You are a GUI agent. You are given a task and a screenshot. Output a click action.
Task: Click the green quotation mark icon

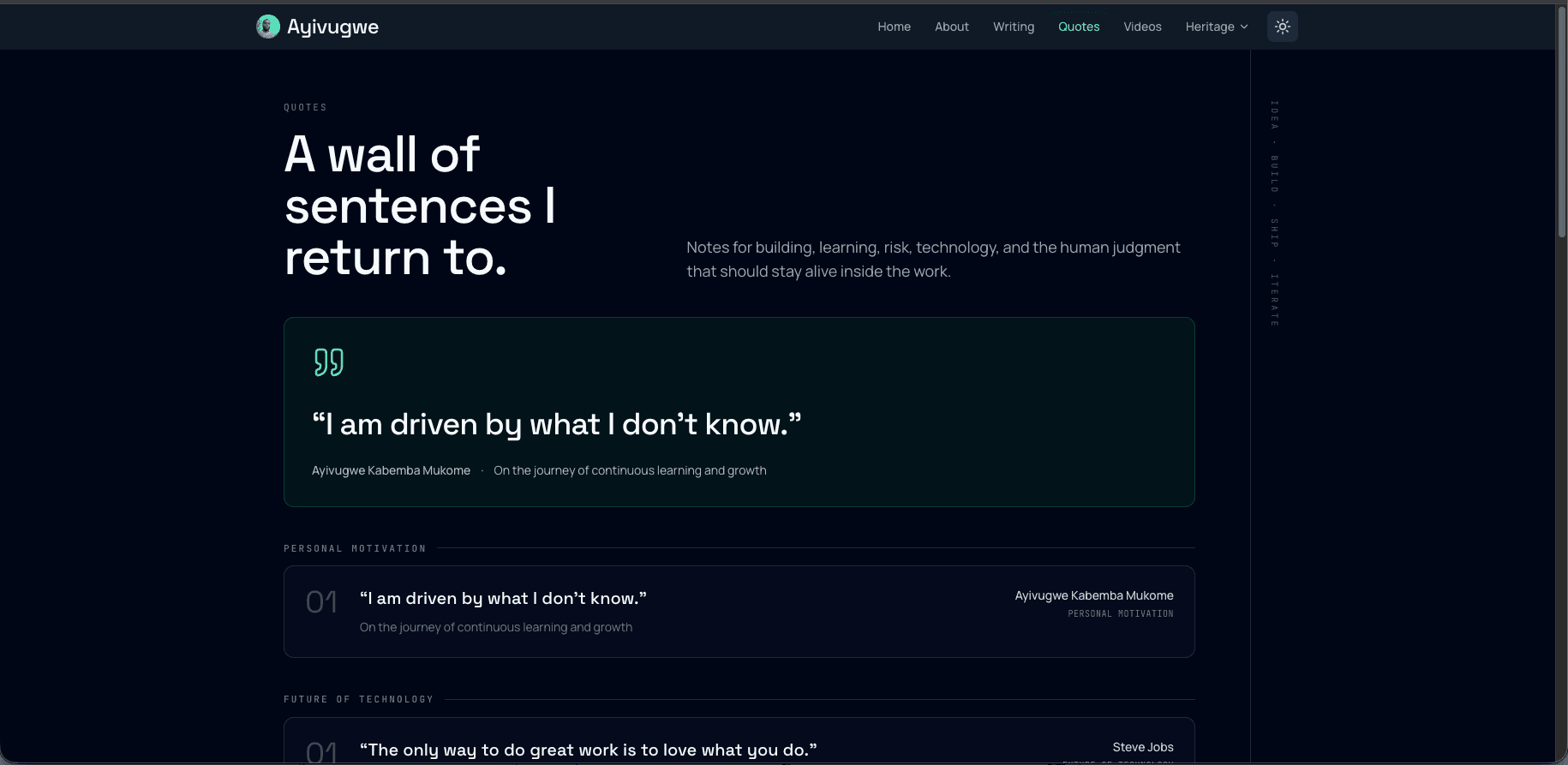328,362
